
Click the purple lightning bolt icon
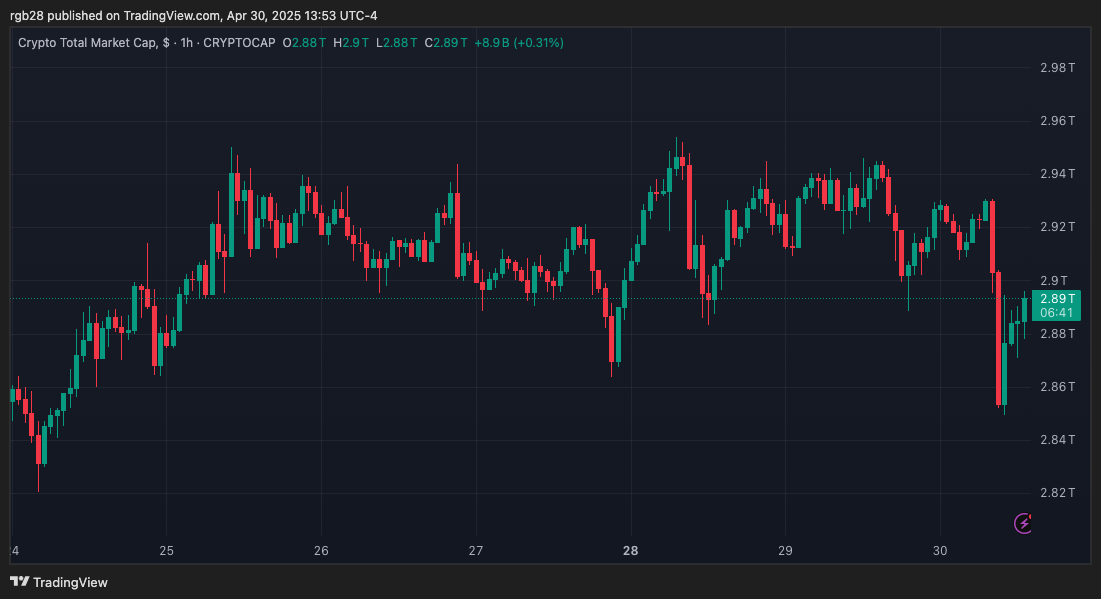1022,524
